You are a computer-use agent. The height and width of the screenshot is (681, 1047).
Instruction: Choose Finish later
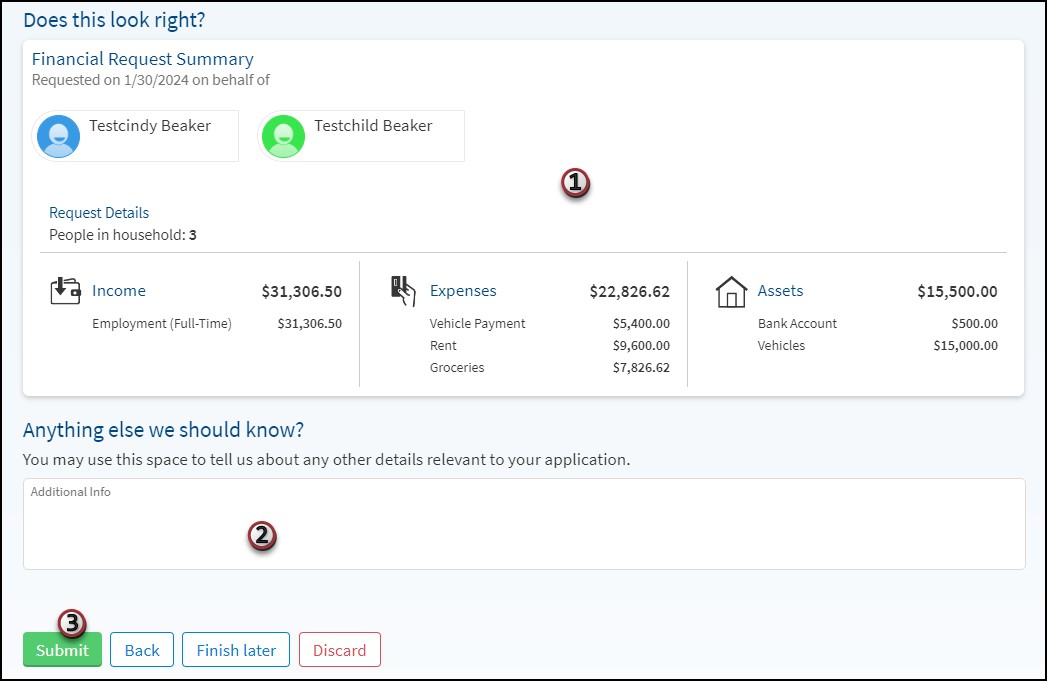236,650
